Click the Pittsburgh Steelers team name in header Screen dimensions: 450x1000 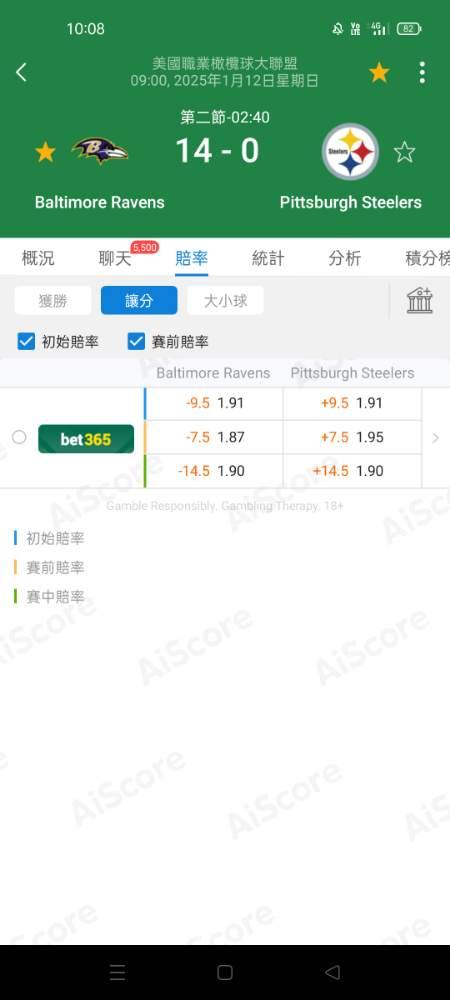click(351, 202)
